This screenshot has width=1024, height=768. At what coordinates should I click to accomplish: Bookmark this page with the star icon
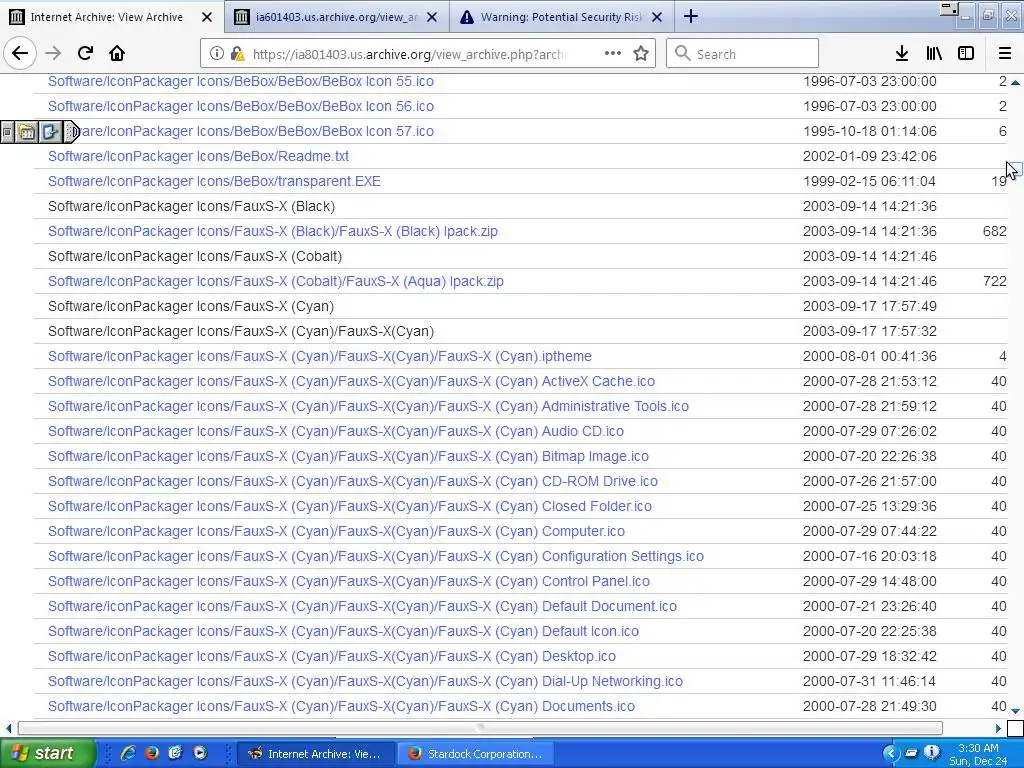[641, 54]
